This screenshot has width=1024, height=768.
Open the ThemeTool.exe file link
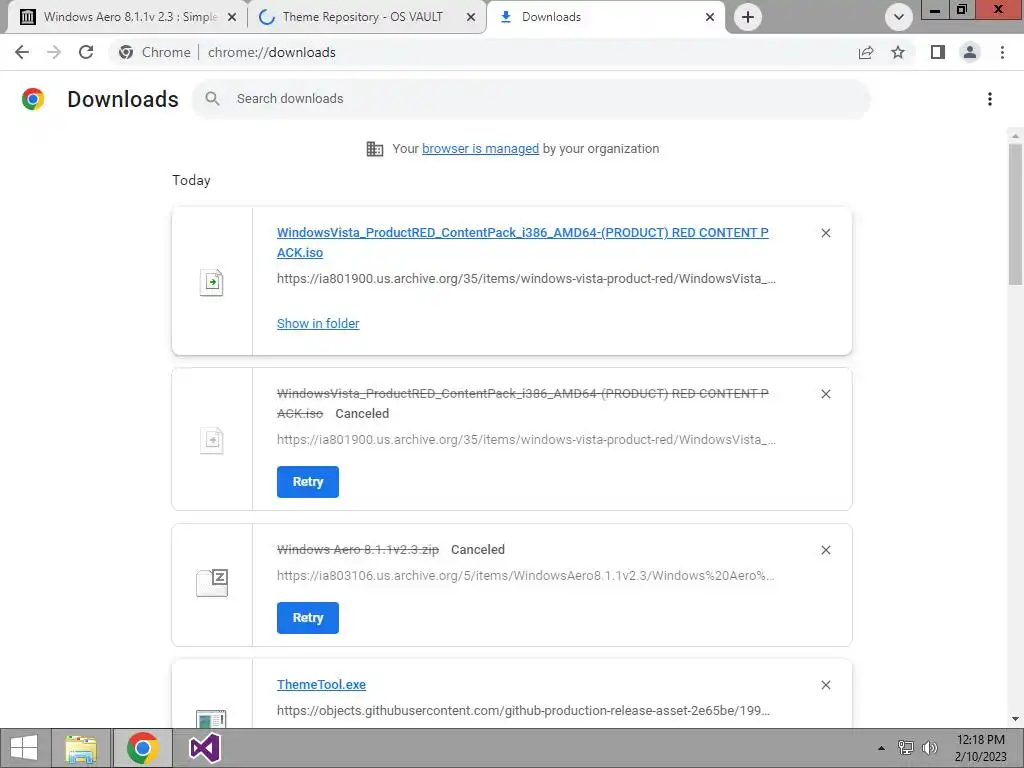coord(321,684)
